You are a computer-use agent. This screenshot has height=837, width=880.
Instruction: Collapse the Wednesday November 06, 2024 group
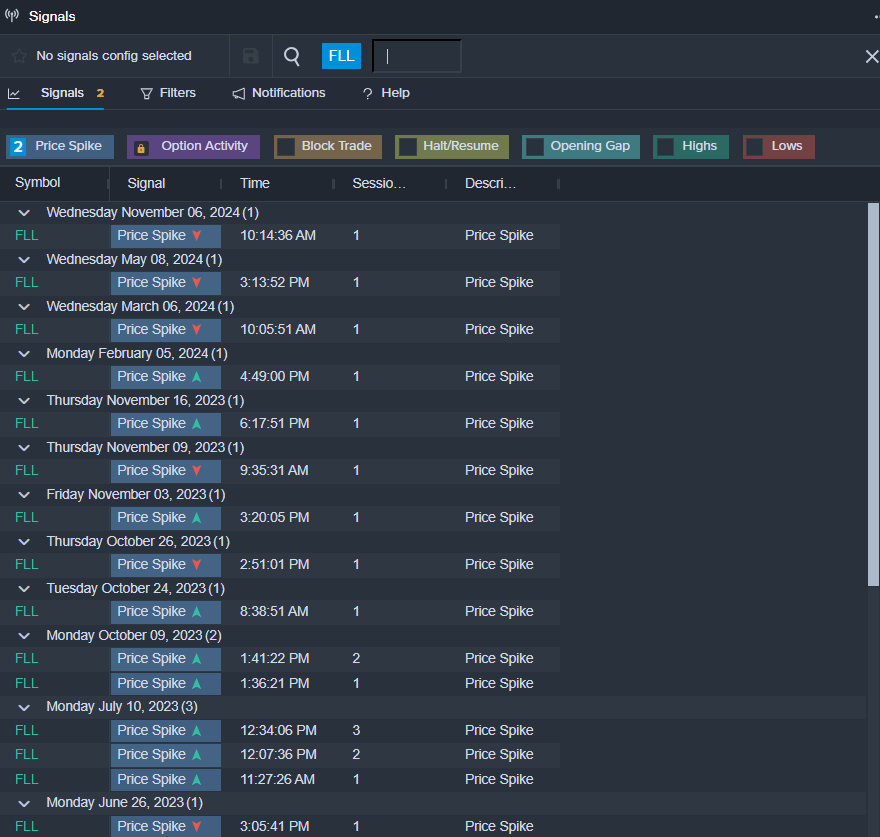coord(24,213)
